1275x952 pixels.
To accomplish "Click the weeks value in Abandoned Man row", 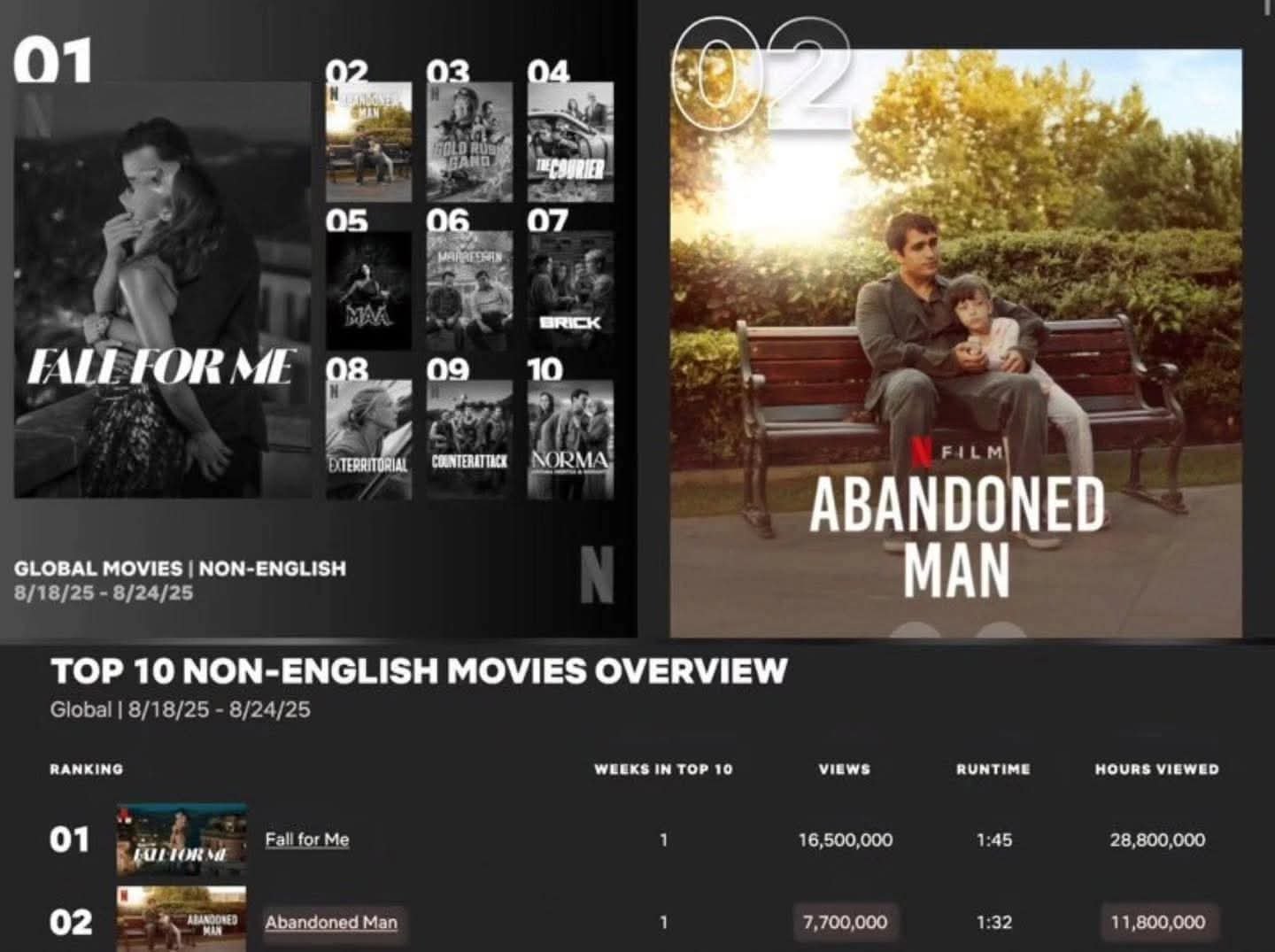I will point(663,922).
